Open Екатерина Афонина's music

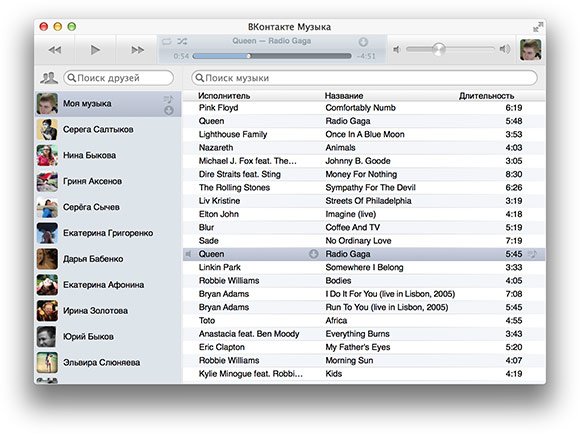pos(108,285)
